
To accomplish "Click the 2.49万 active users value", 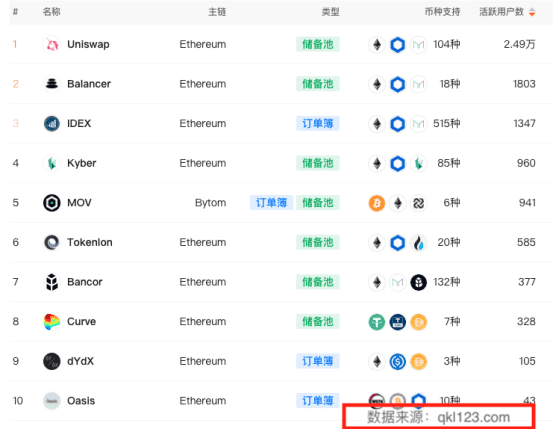I will (519, 45).
